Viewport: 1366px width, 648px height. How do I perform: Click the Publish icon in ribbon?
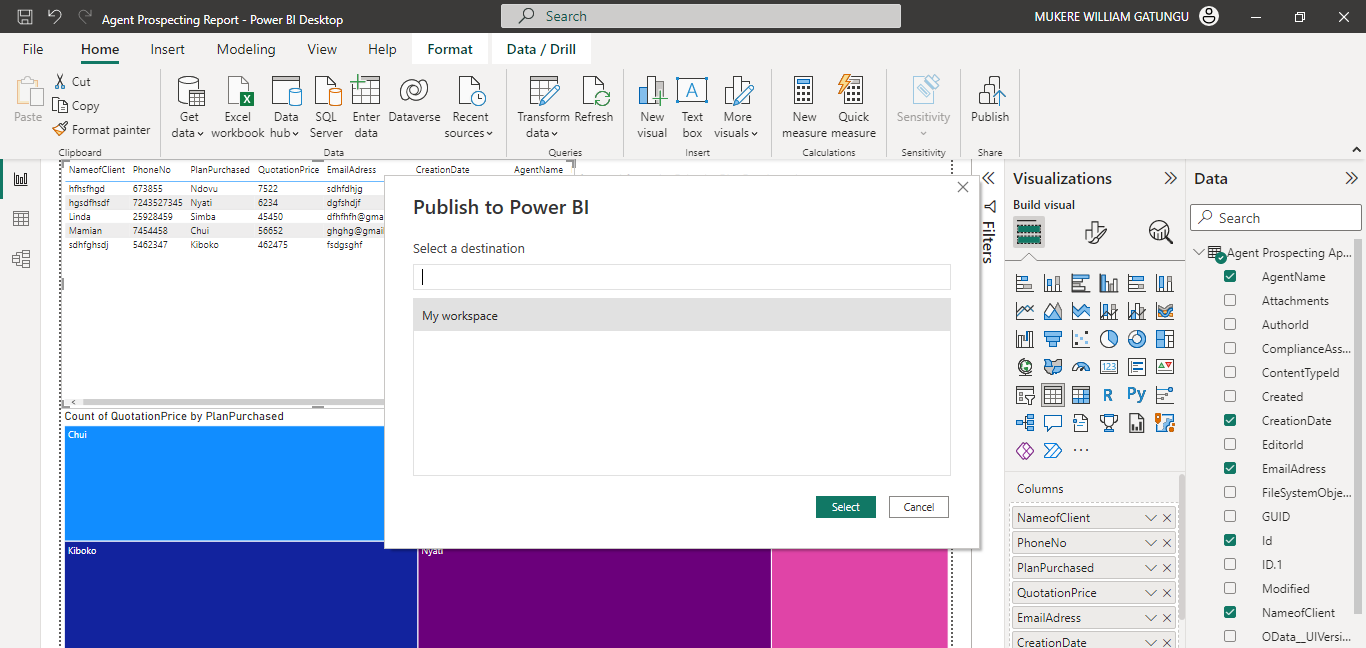tap(989, 100)
